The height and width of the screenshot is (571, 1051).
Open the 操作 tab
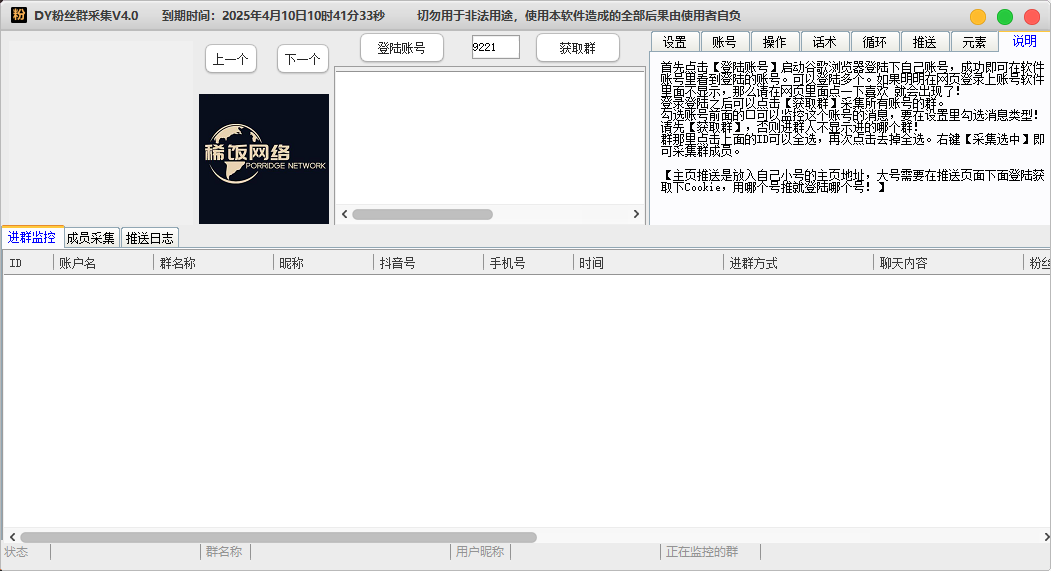[774, 42]
